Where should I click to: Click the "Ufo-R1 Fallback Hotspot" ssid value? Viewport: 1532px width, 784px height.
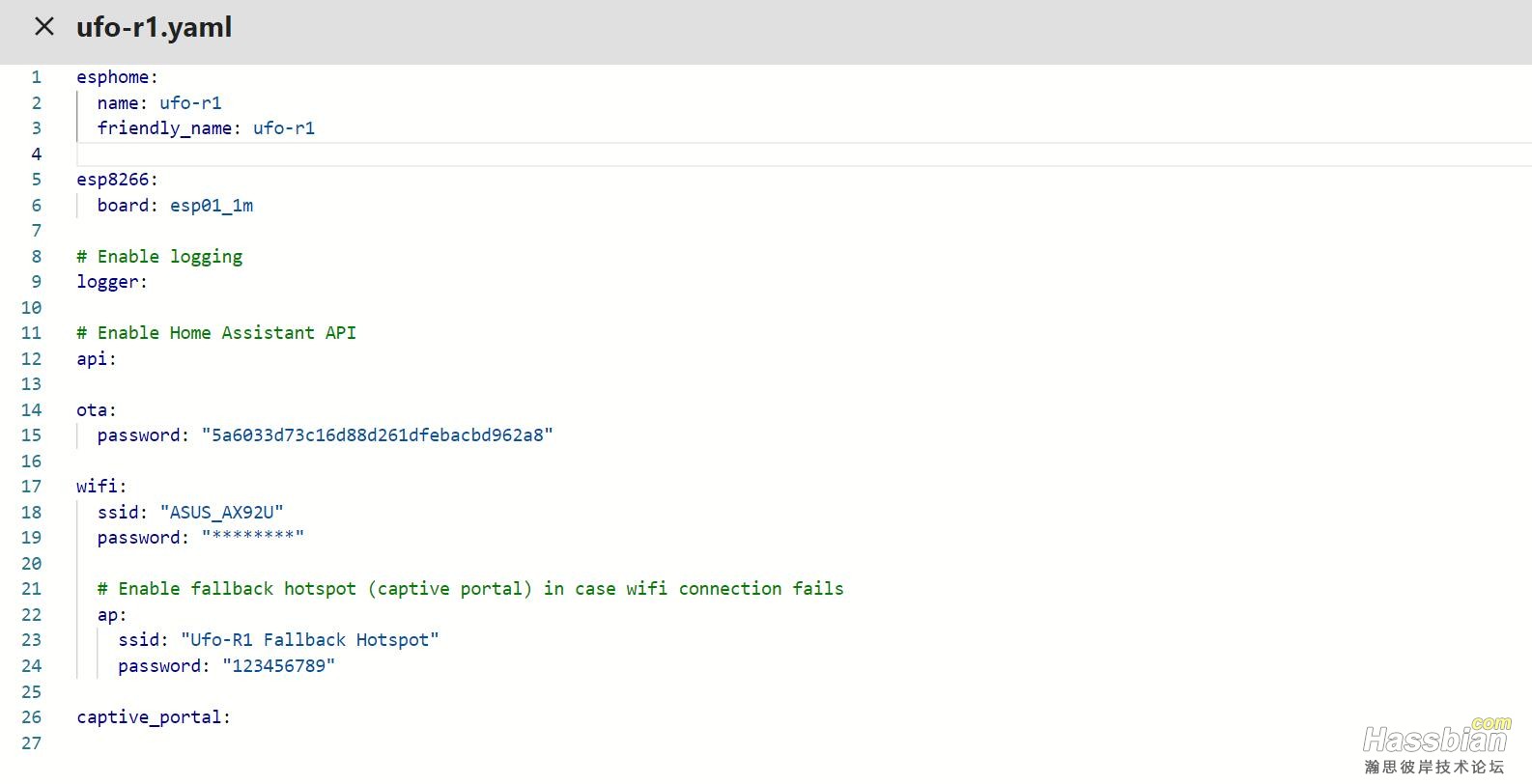coord(309,640)
